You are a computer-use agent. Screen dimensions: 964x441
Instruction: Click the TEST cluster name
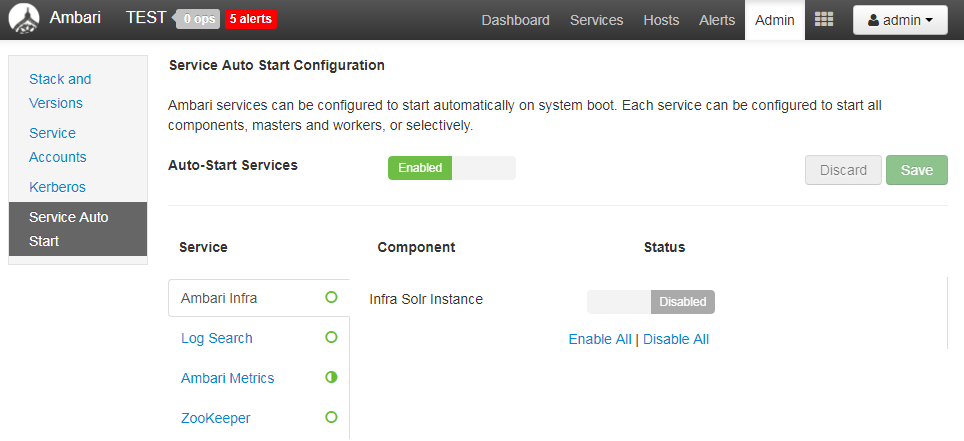point(146,18)
